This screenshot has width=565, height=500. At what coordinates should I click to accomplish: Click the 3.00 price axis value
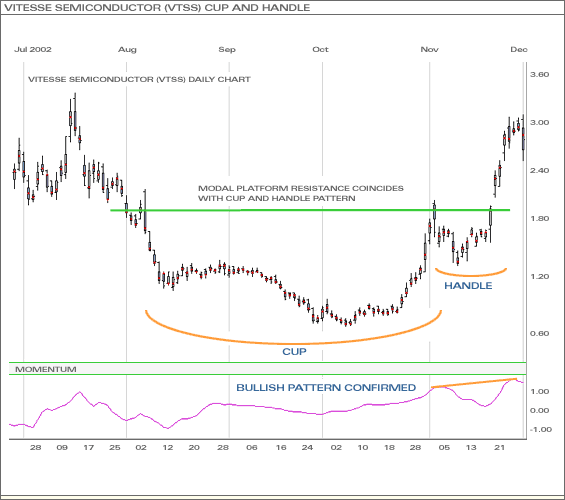point(539,122)
